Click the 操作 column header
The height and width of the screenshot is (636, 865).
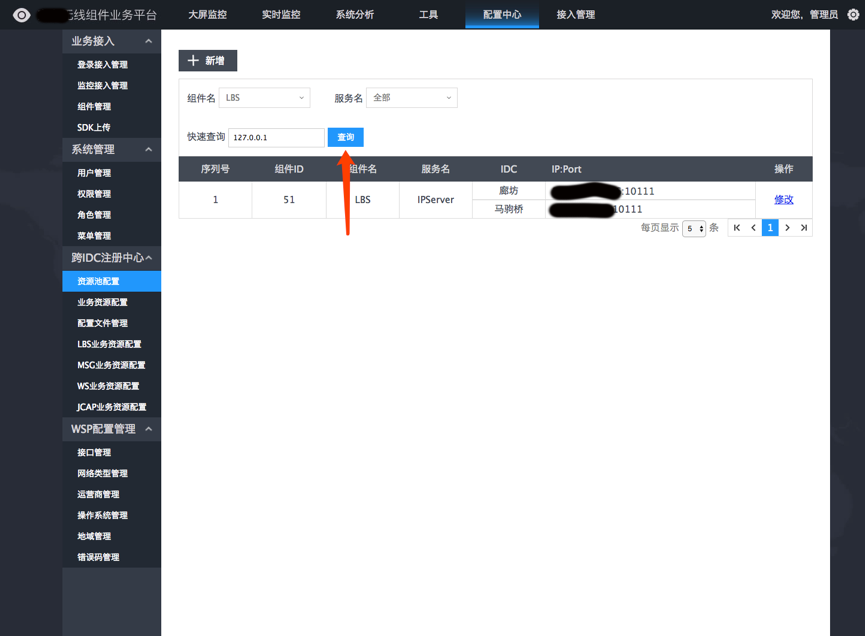pyautogui.click(x=783, y=169)
